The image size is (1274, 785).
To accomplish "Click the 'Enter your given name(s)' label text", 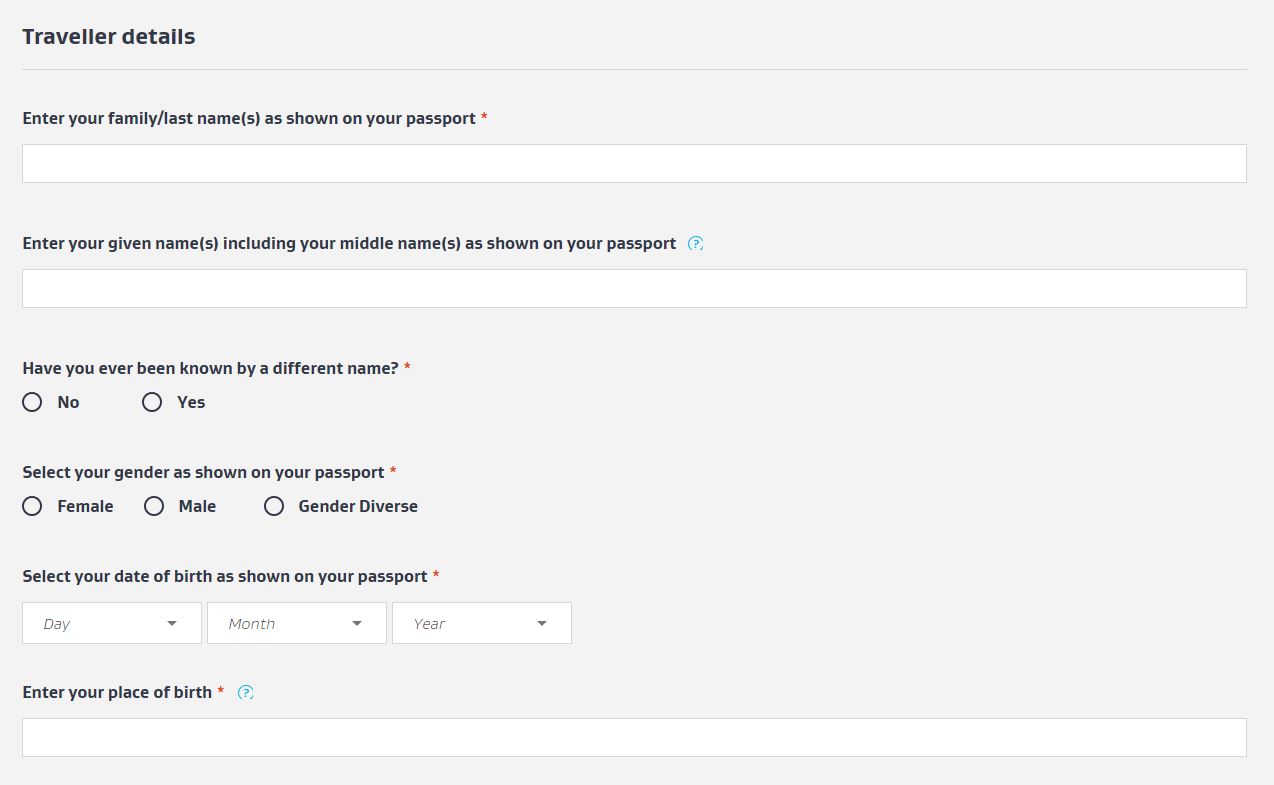I will click(349, 243).
